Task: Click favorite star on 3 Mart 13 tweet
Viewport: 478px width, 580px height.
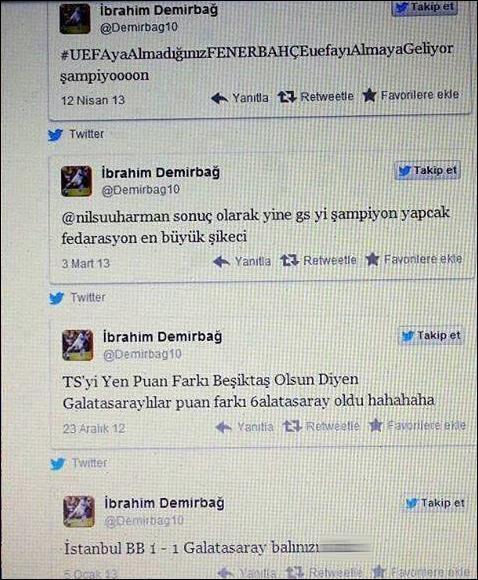Action: pyautogui.click(x=372, y=259)
